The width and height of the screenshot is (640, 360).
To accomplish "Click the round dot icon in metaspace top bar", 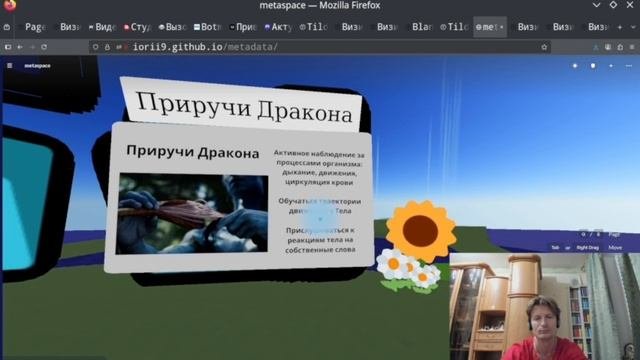I will click(575, 66).
